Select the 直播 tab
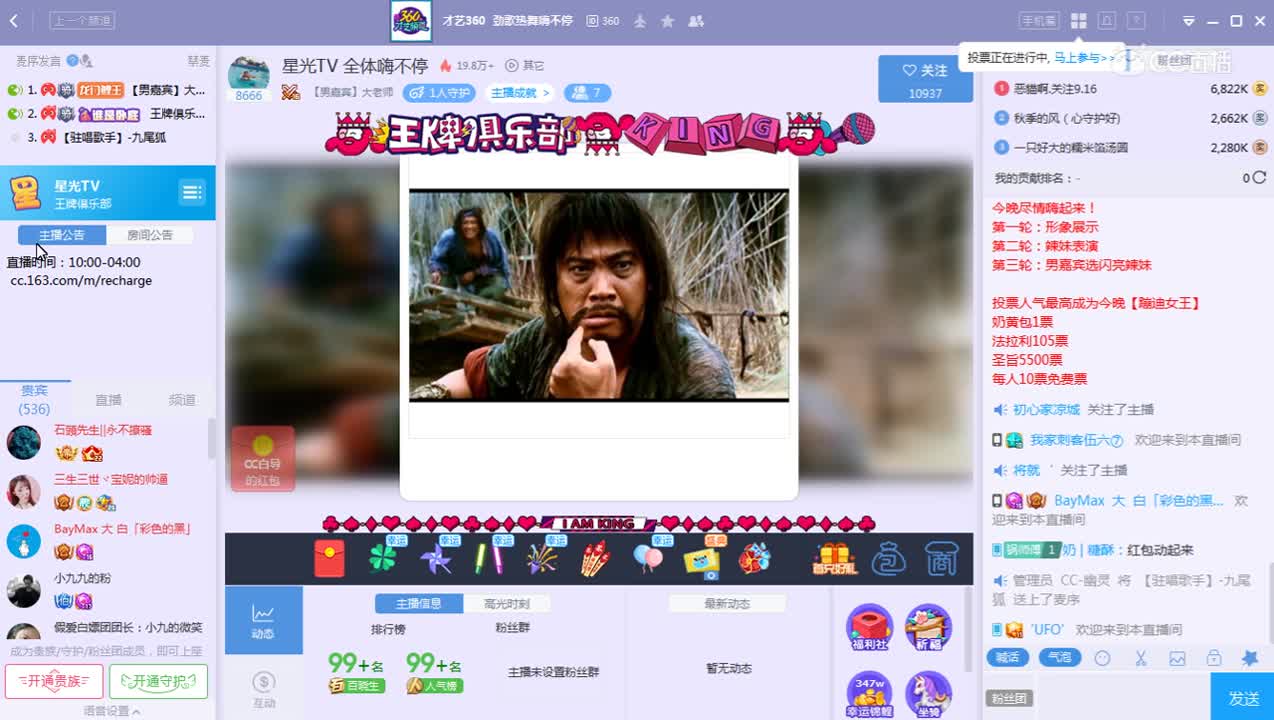Image resolution: width=1274 pixels, height=720 pixels. coord(108,400)
